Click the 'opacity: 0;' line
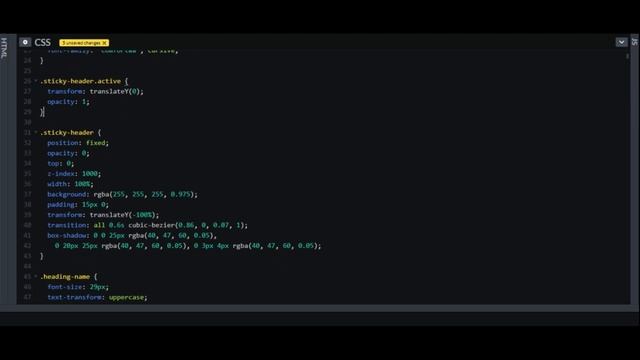The width and height of the screenshot is (640, 360). 68,153
